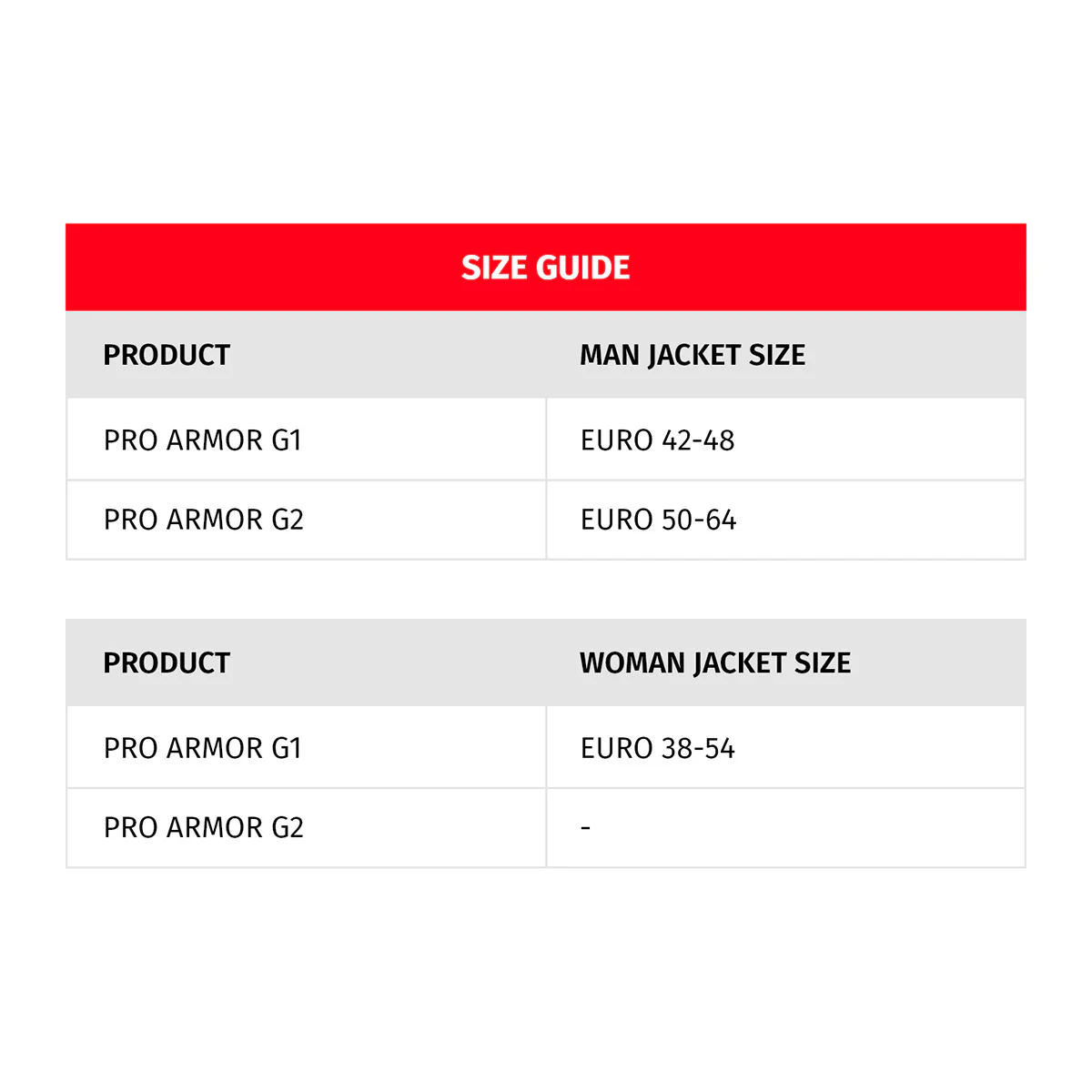Select PRO ARMOR G1 in the women's table
The height and width of the screenshot is (1092, 1092).
tap(202, 748)
